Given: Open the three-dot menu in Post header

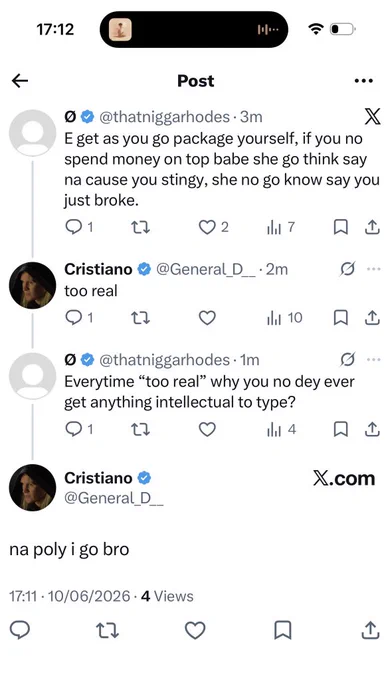Looking at the screenshot, I should 363,81.
